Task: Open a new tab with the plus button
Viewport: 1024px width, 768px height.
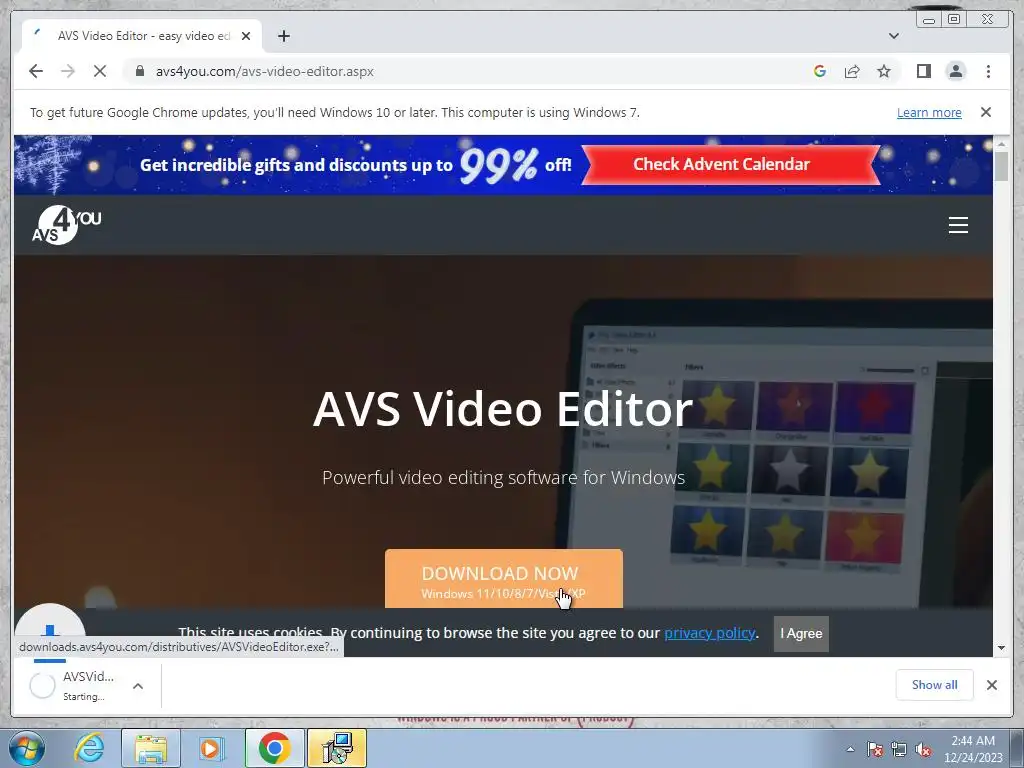Action: point(283,36)
